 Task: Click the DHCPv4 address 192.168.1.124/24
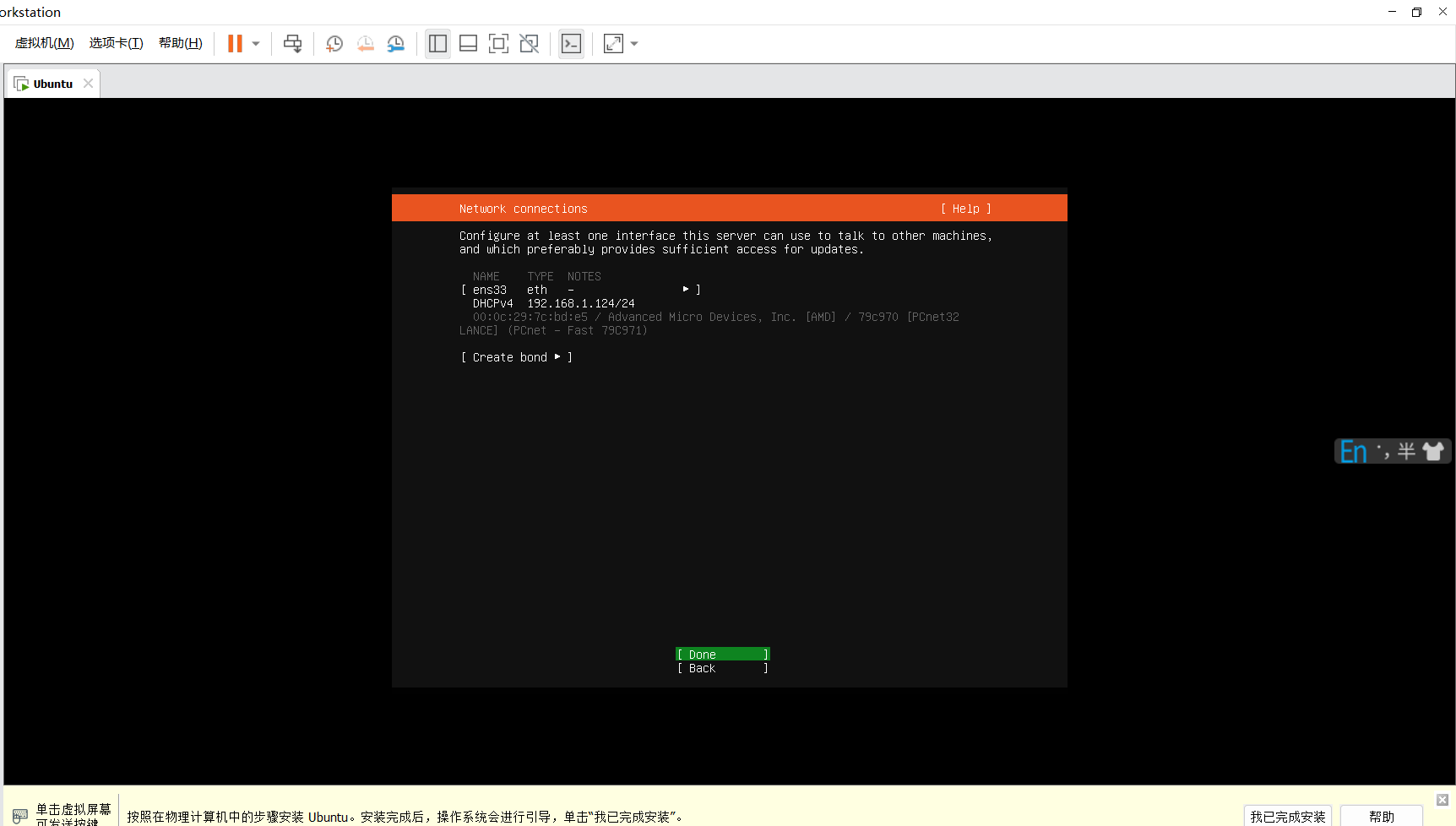tap(581, 303)
